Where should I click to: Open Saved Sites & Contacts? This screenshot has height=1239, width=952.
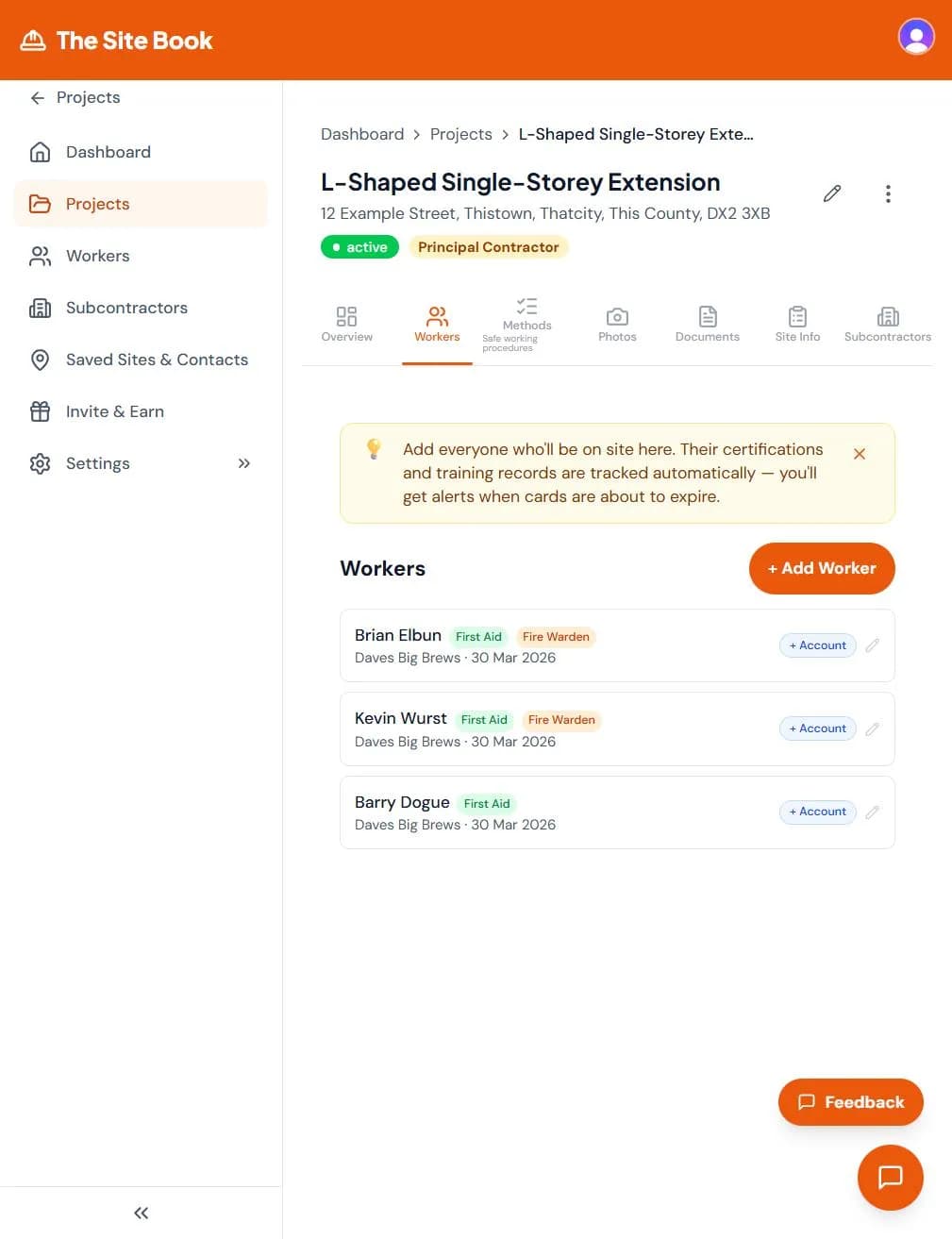pyautogui.click(x=156, y=360)
